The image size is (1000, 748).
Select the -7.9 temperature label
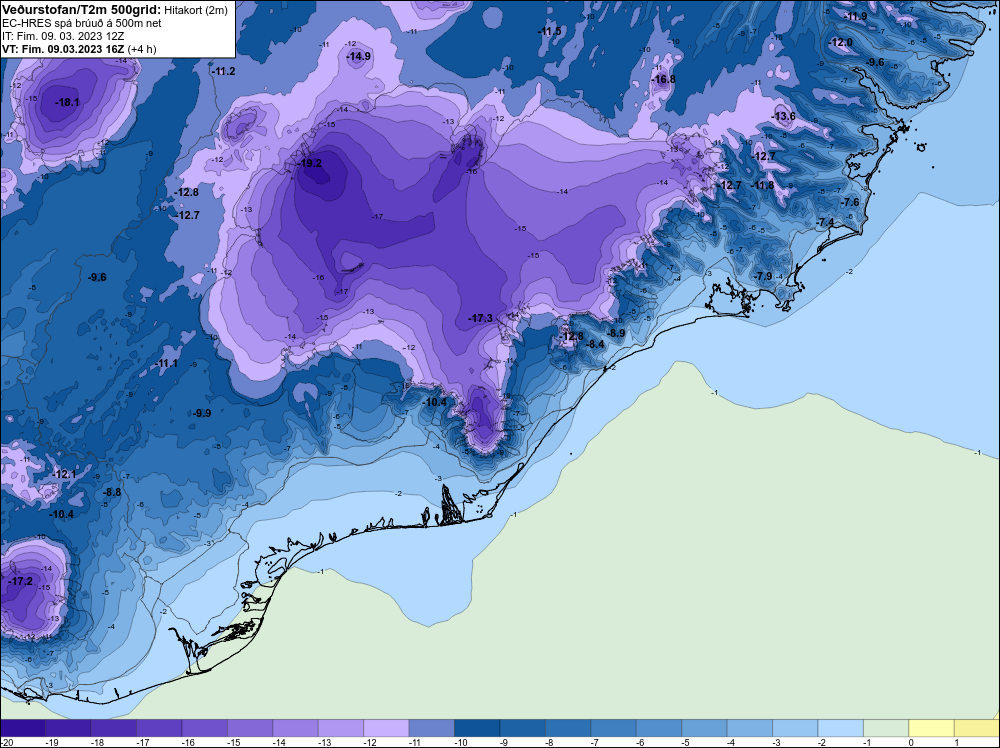[763, 276]
